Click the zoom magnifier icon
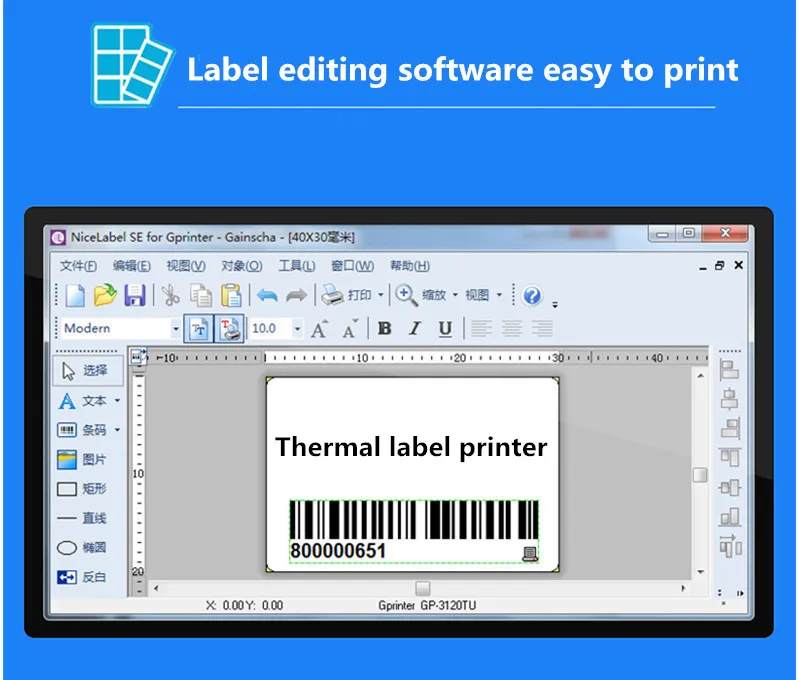800x680 pixels. pos(407,295)
